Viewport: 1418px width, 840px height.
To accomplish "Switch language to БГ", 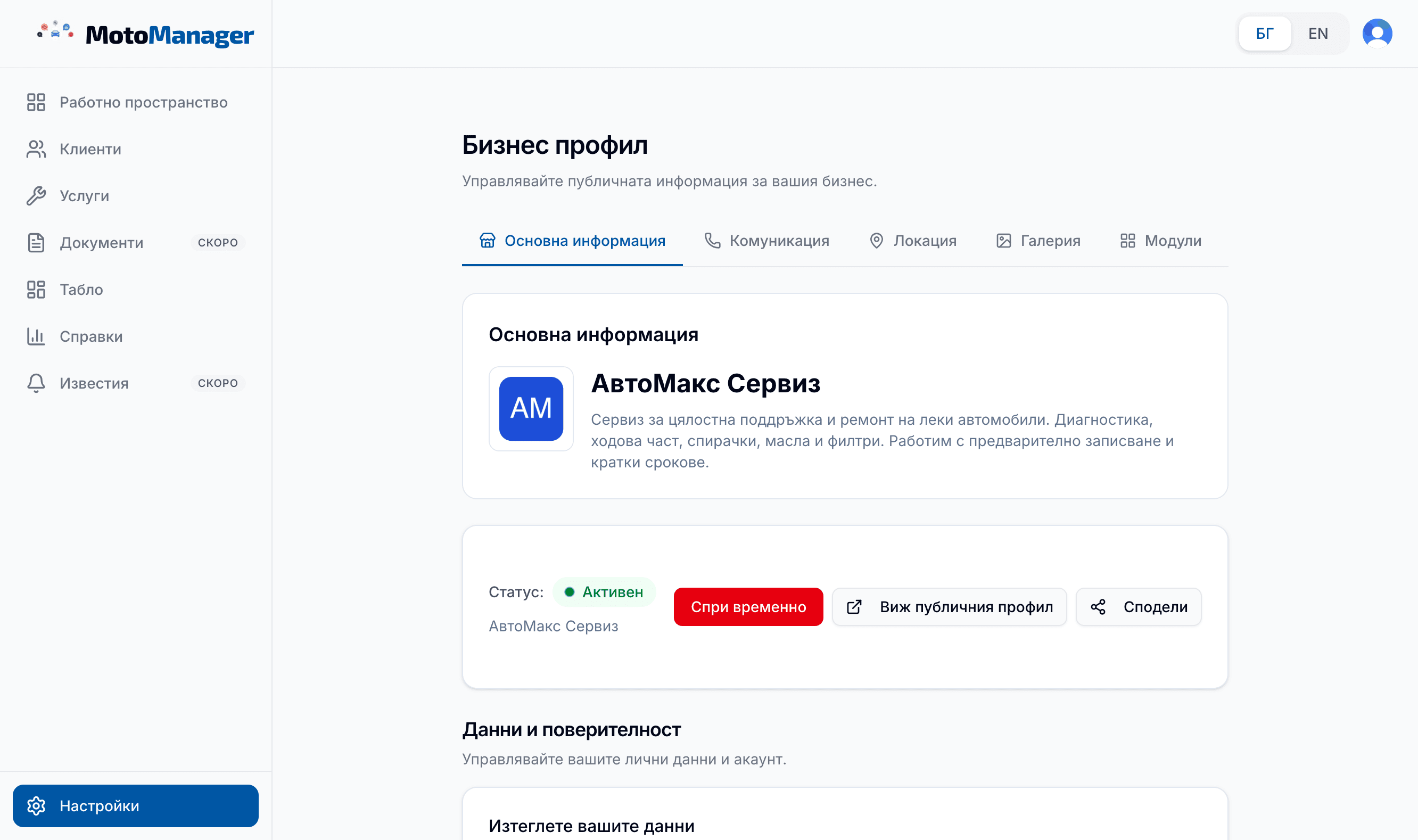I will click(x=1265, y=34).
